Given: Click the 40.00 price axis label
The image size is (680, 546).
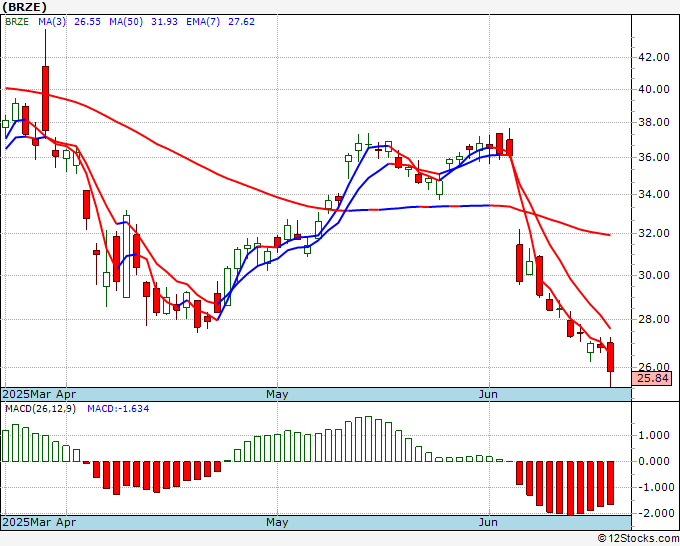Looking at the screenshot, I should point(654,90).
